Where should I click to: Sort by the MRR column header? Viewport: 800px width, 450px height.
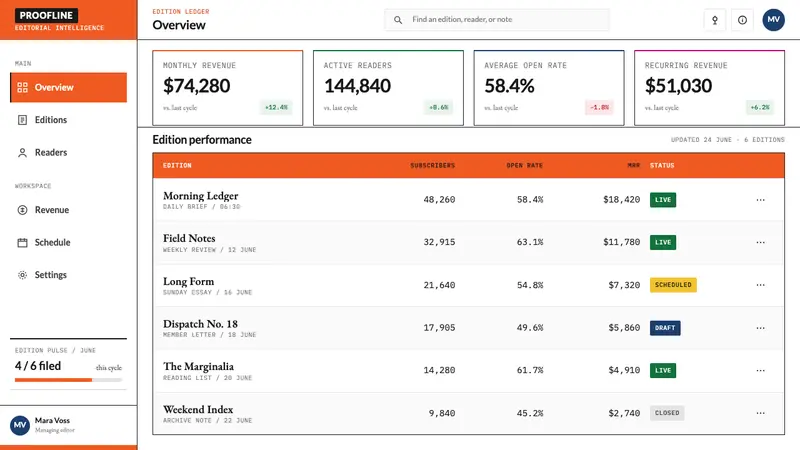pos(634,166)
